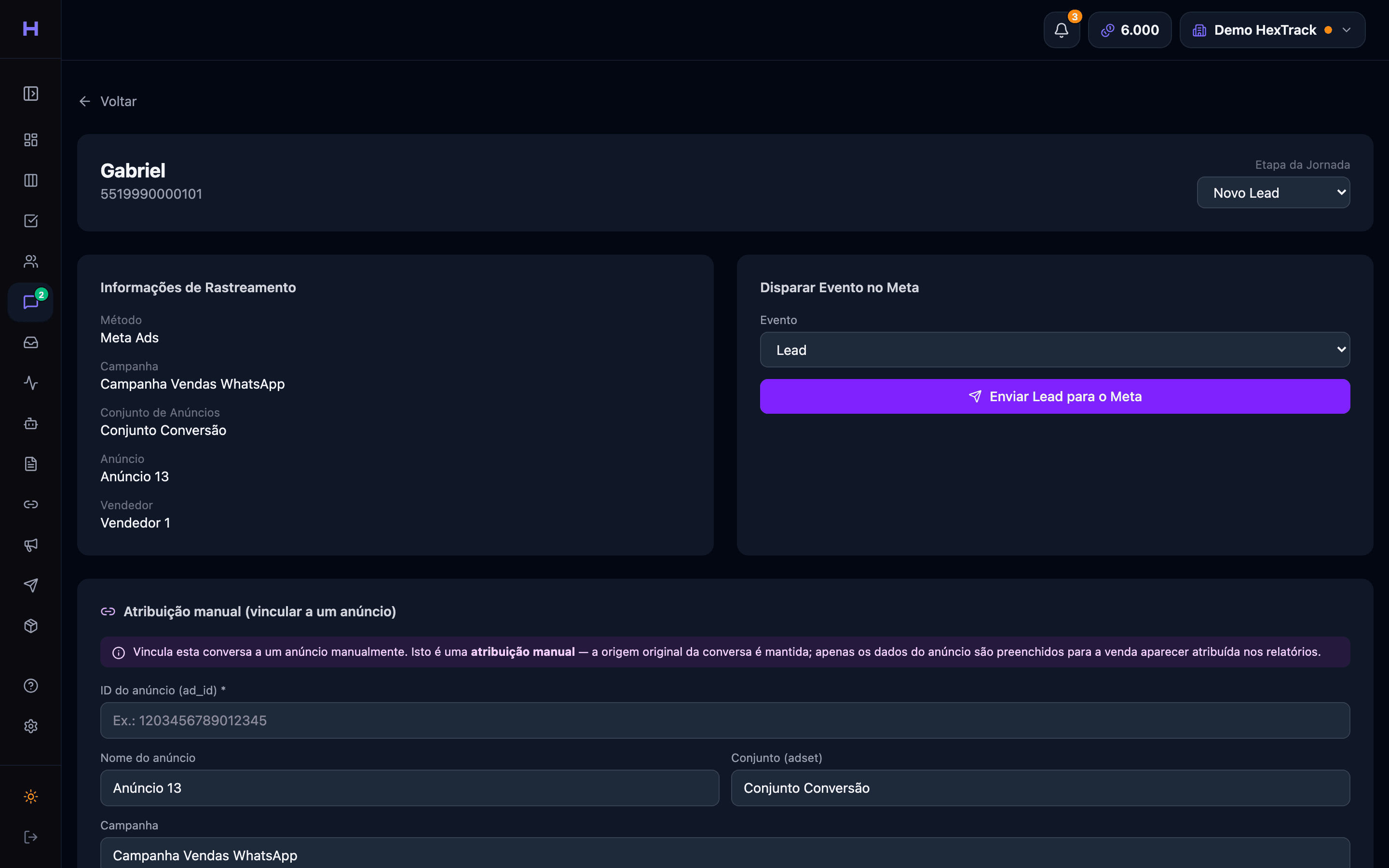Click the Vendedor 1 value
1389x868 pixels.
(135, 523)
